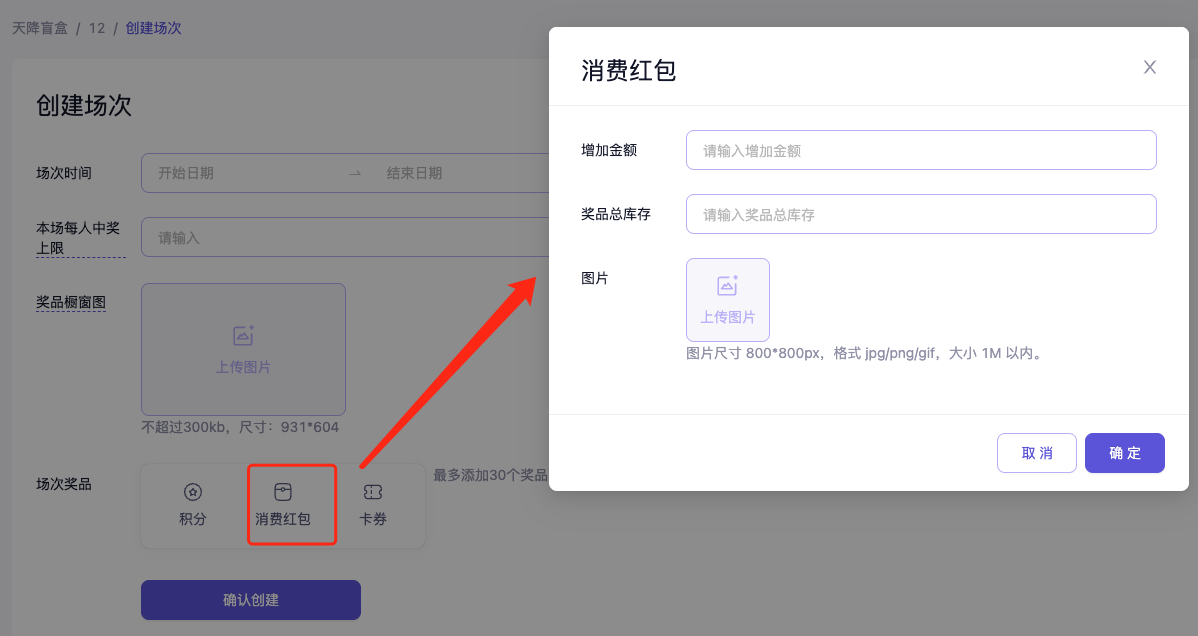Screen dimensions: 1198x636
Task: Click the 确认创建 button
Action: 250,600
